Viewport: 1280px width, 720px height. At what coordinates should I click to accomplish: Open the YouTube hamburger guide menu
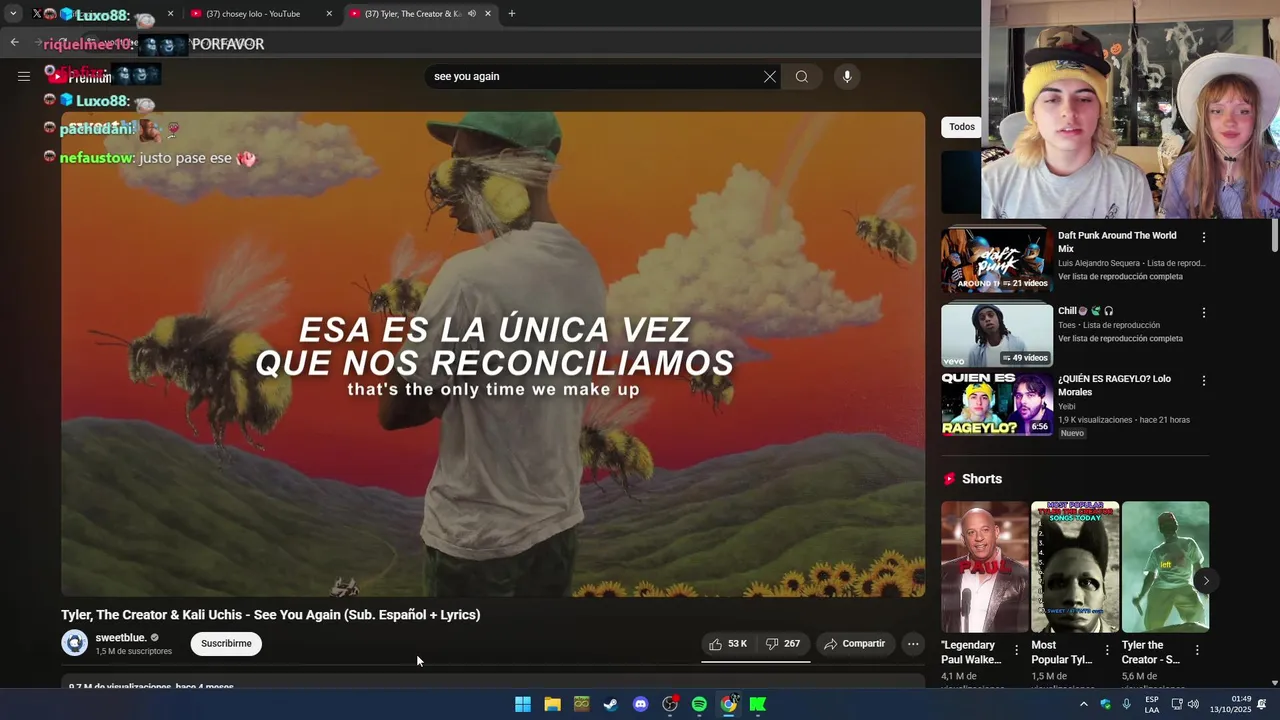tap(24, 76)
